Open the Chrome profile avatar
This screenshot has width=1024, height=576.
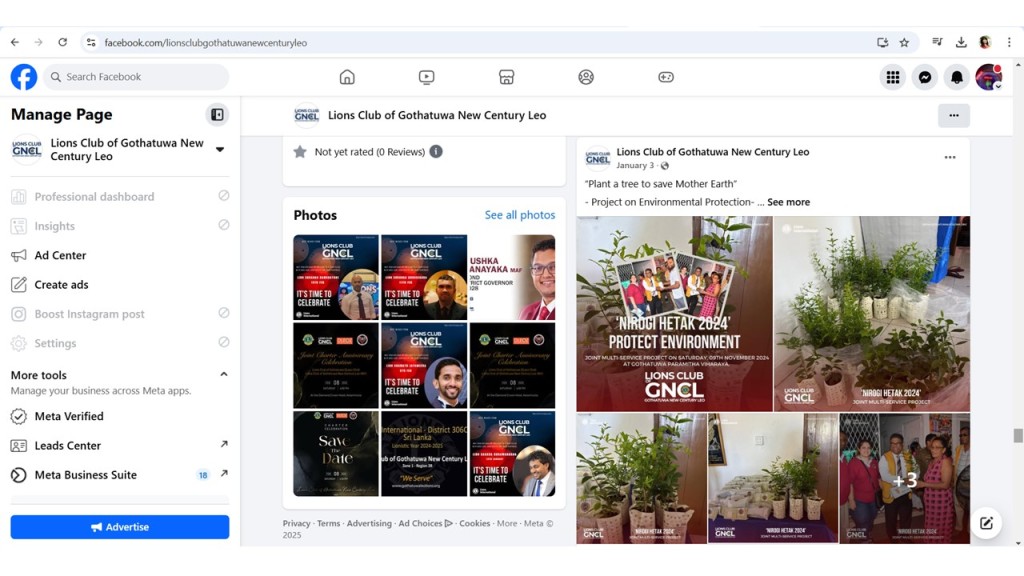(985, 42)
